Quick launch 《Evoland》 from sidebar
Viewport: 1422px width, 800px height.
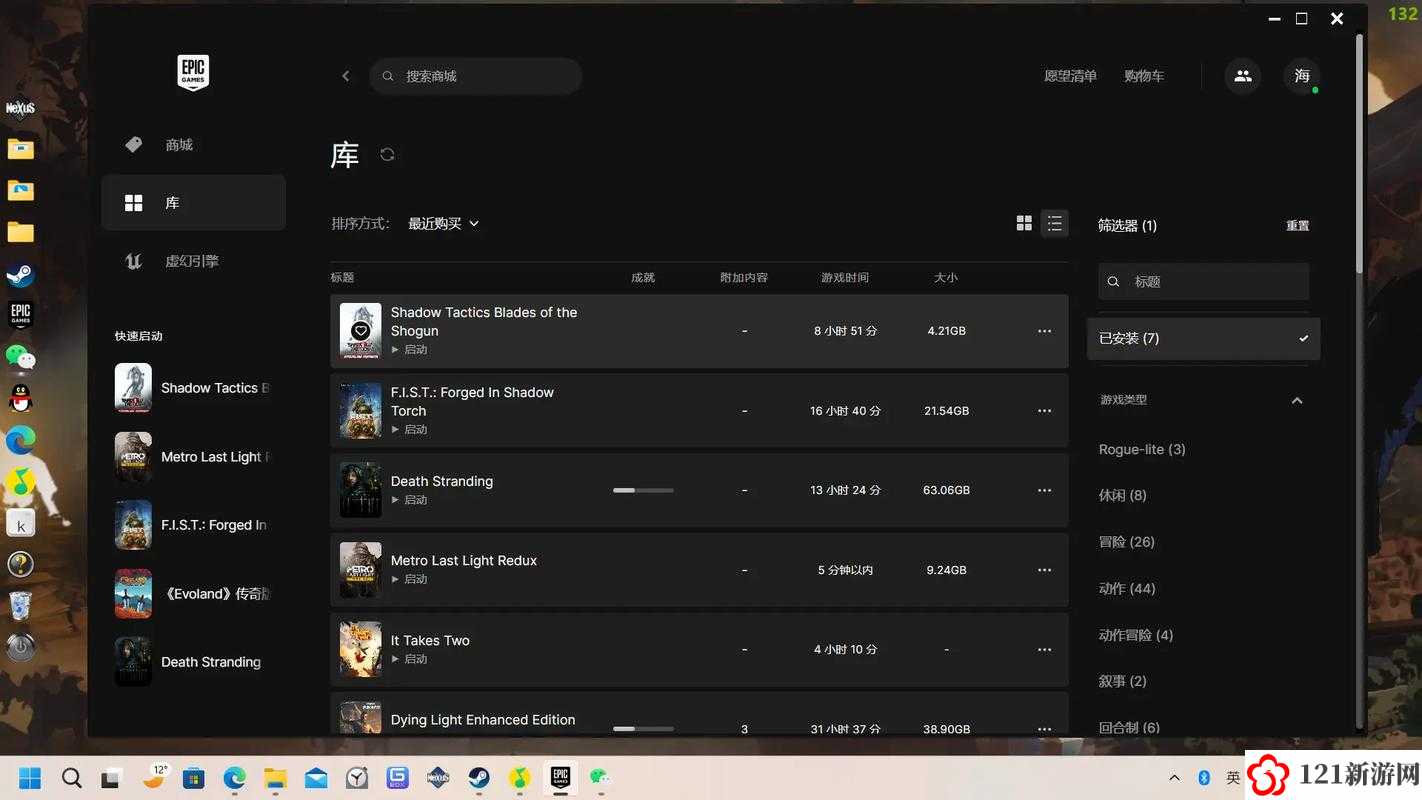[x=193, y=594]
